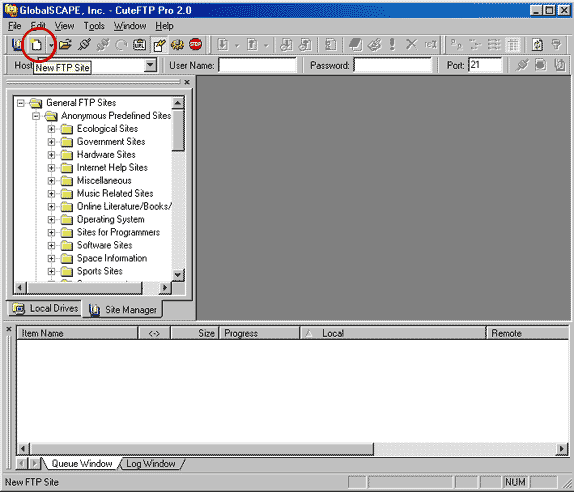The width and height of the screenshot is (574, 492).
Task: Click the Port field showing 21
Action: pos(485,66)
